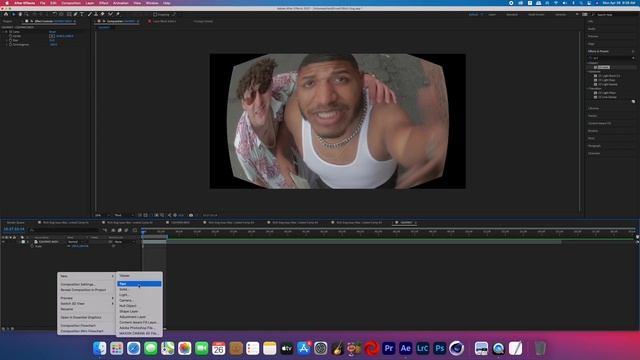Select the Brush tool

90,14
